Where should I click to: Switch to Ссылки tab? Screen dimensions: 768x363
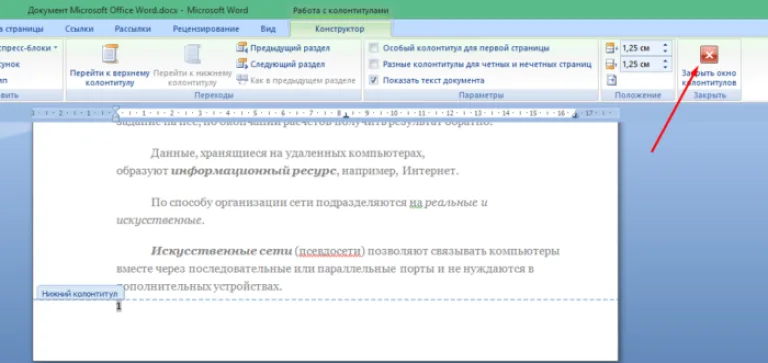pyautogui.click(x=79, y=29)
